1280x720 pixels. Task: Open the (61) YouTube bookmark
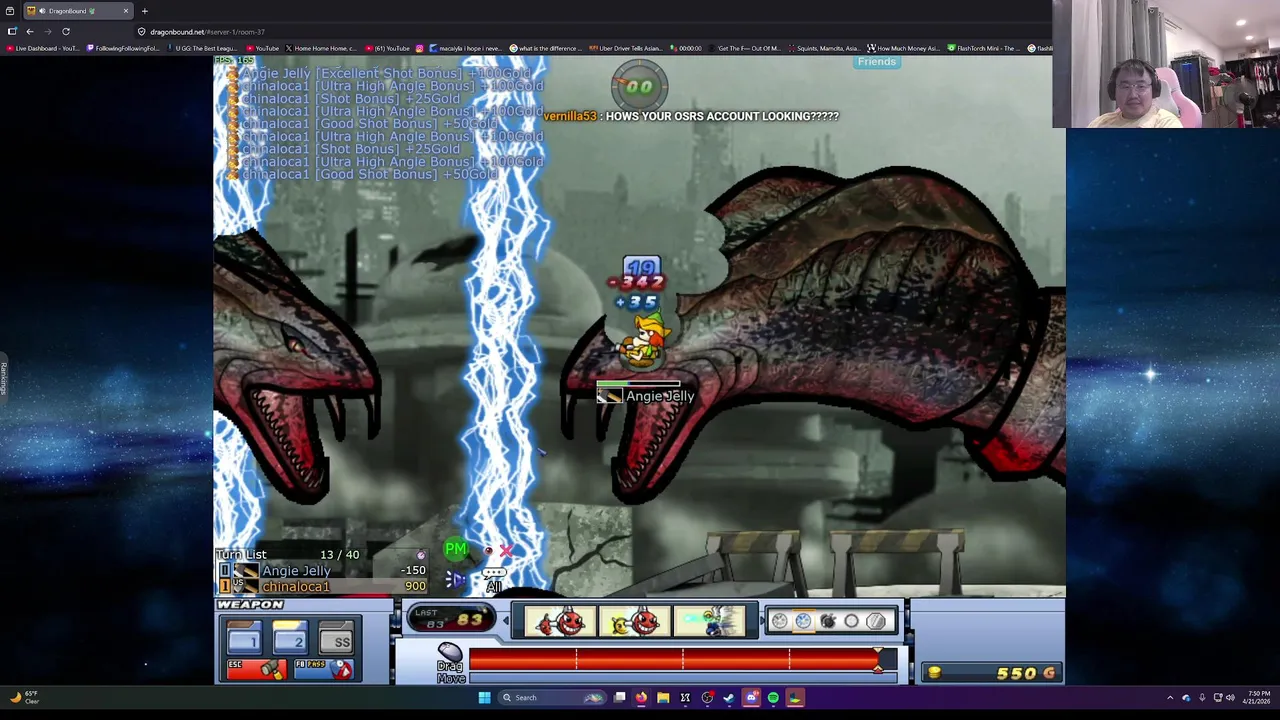coord(388,48)
